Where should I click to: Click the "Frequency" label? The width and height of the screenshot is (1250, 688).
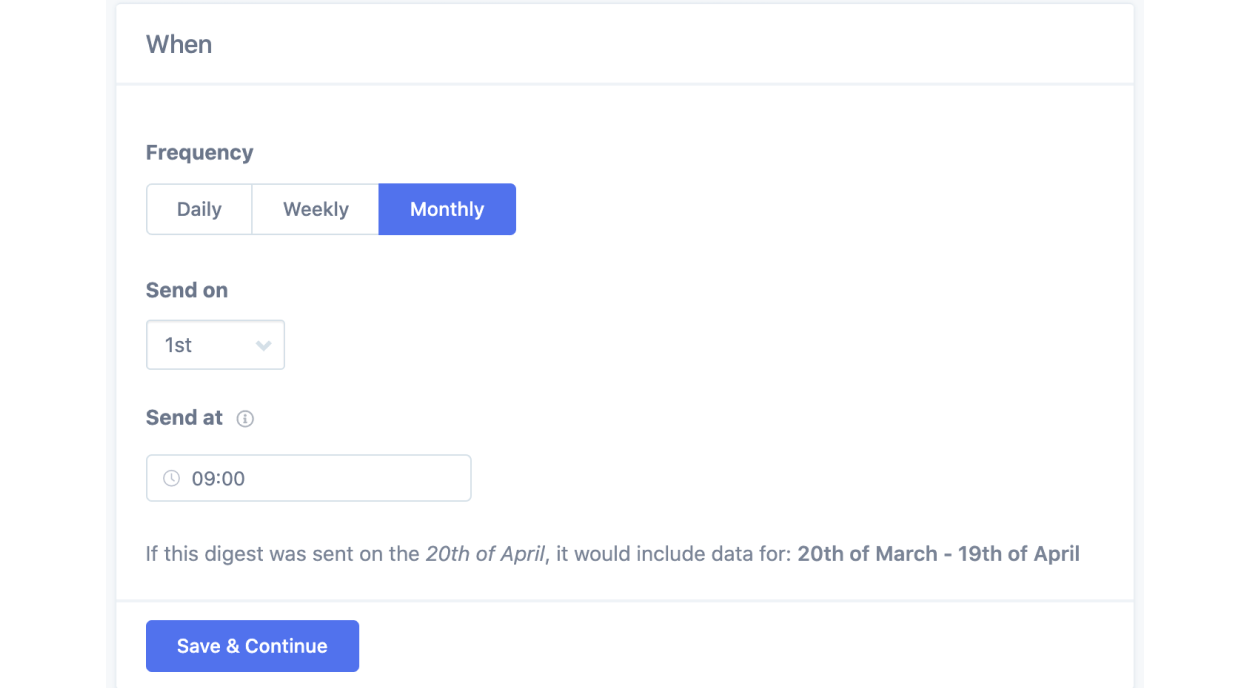(x=199, y=152)
